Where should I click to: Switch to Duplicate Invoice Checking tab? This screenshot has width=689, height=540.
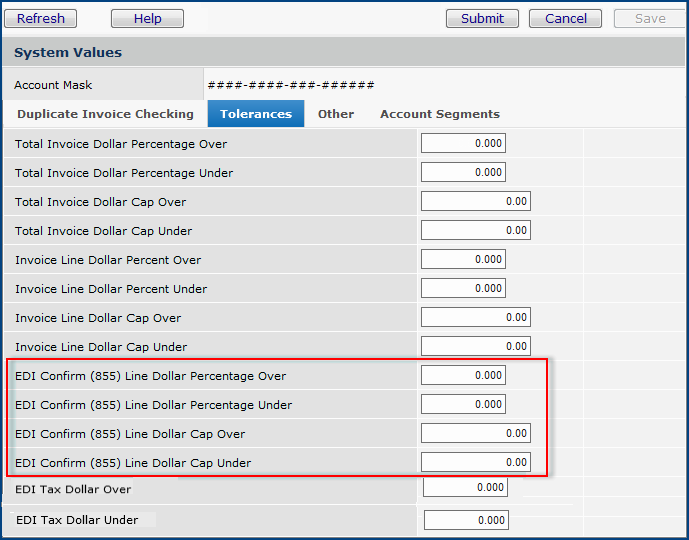coord(105,114)
